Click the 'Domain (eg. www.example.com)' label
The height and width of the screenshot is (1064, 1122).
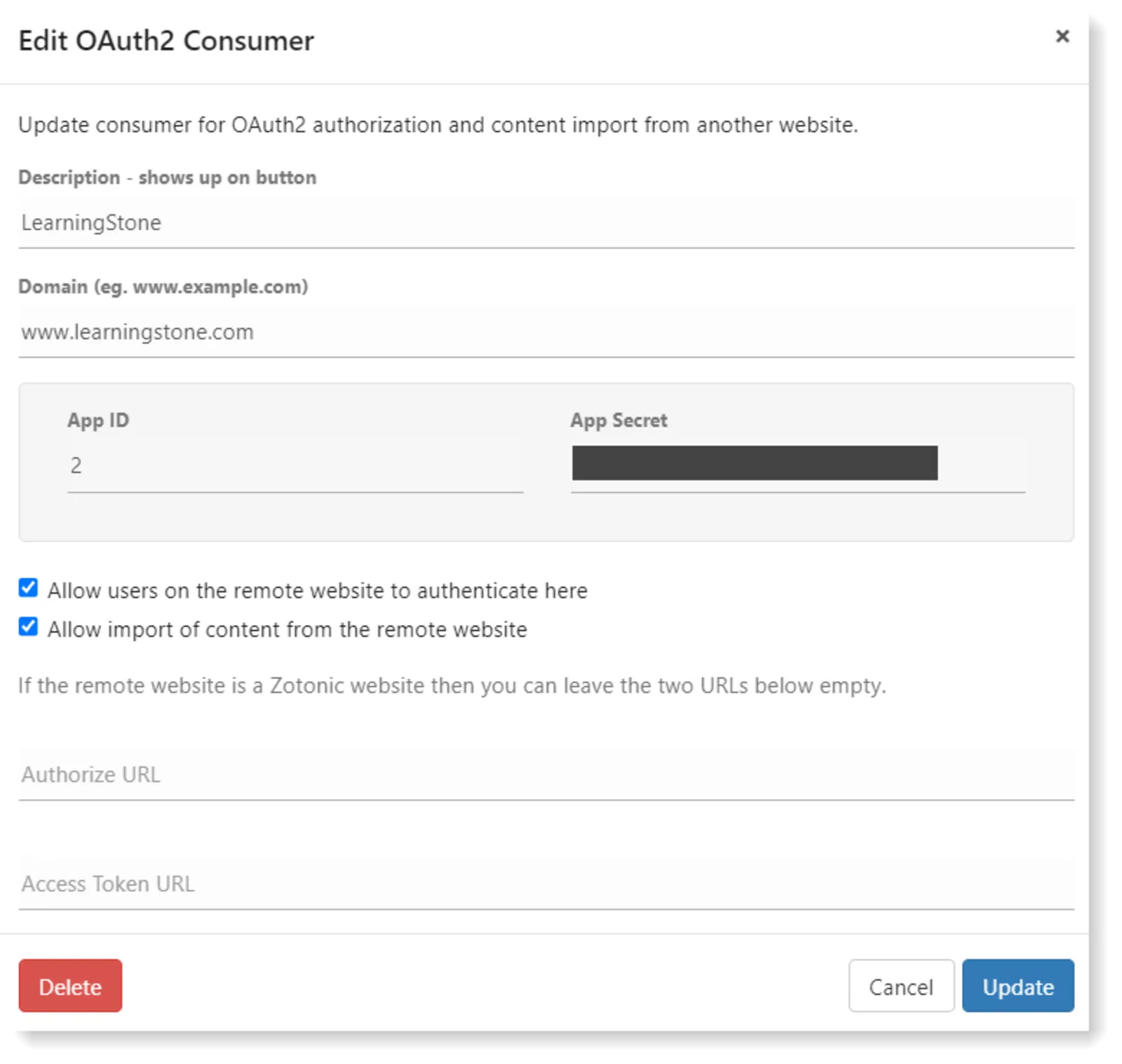(x=163, y=287)
